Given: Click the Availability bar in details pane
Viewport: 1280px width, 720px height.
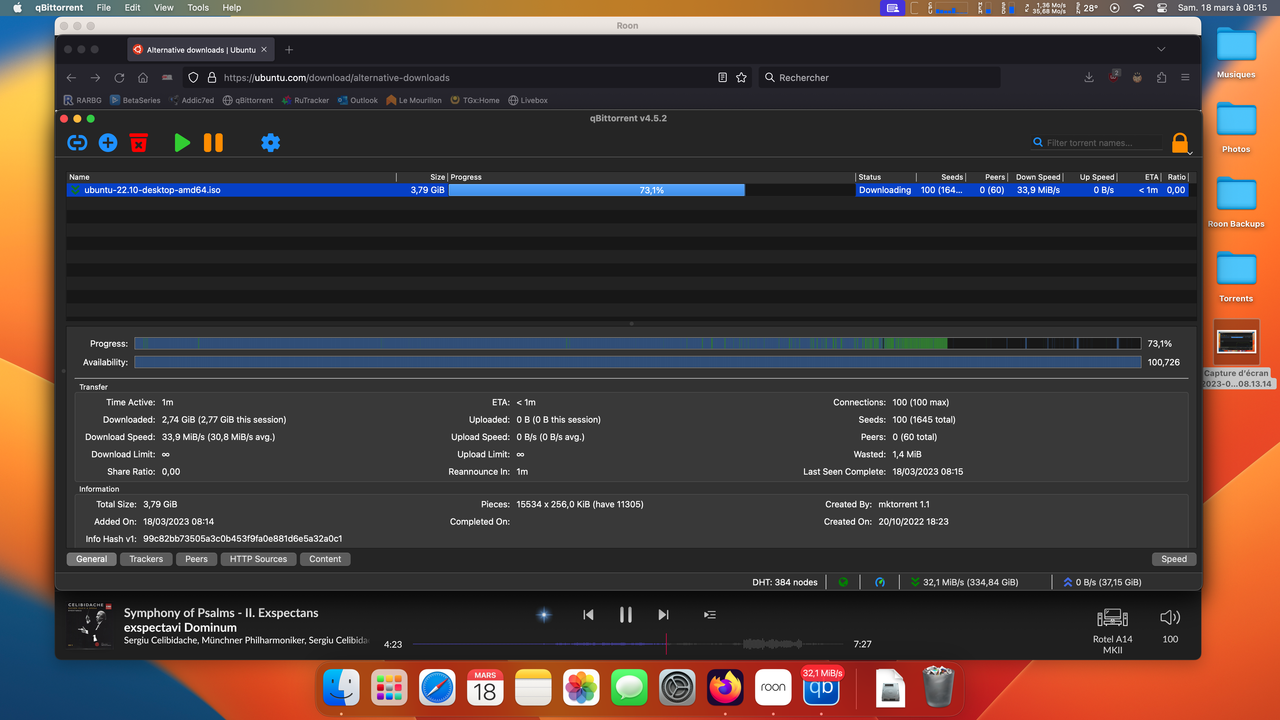Looking at the screenshot, I should tap(637, 362).
